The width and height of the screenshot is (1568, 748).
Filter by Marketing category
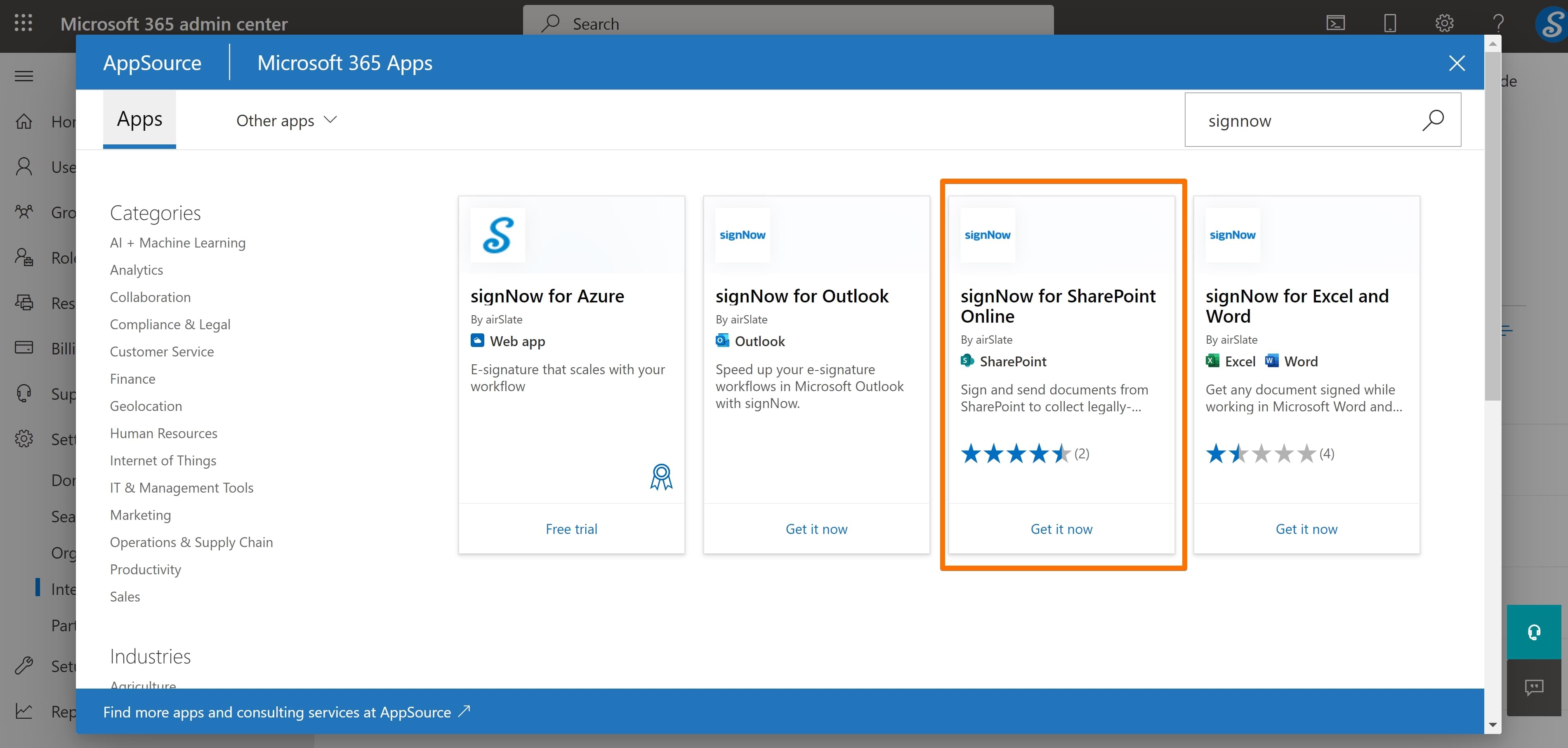point(140,515)
